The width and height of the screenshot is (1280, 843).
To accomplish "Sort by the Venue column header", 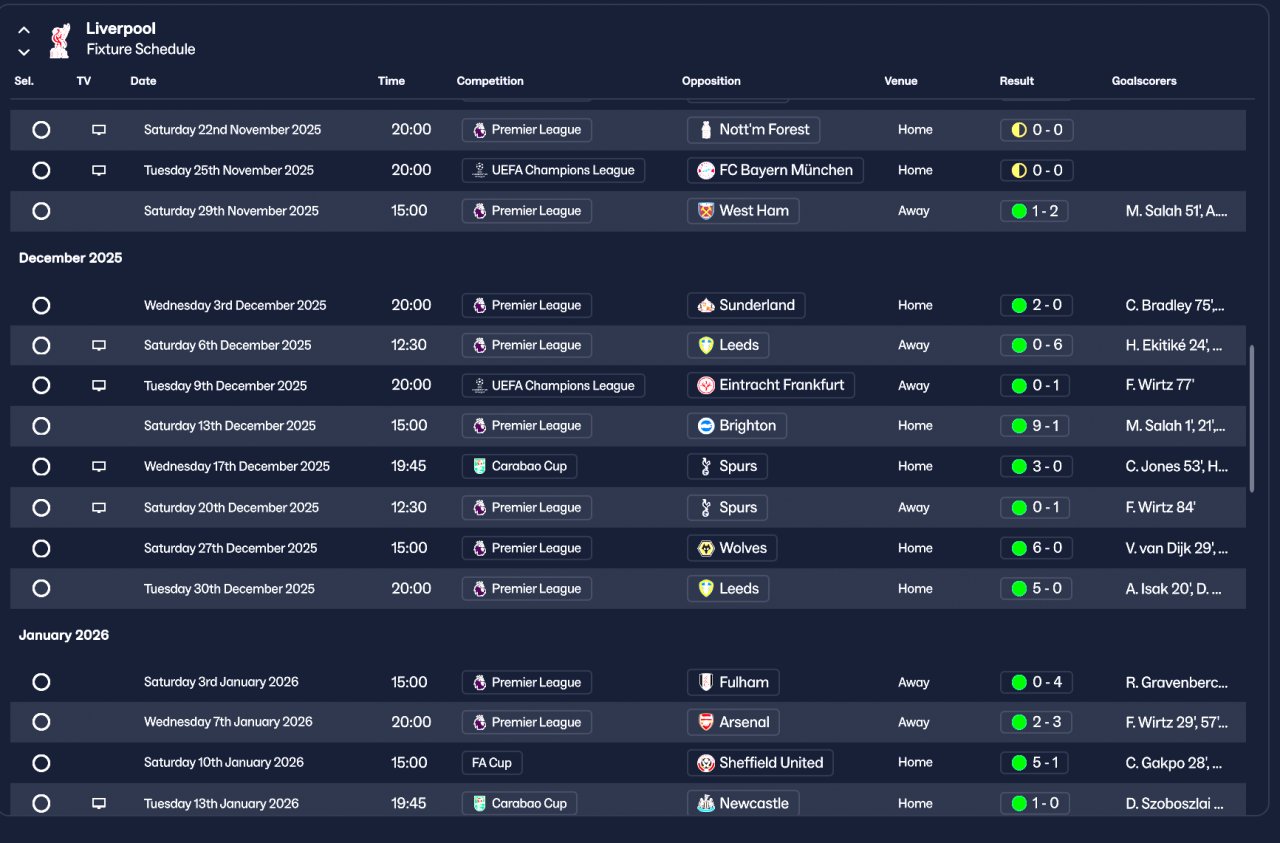I will tap(900, 81).
